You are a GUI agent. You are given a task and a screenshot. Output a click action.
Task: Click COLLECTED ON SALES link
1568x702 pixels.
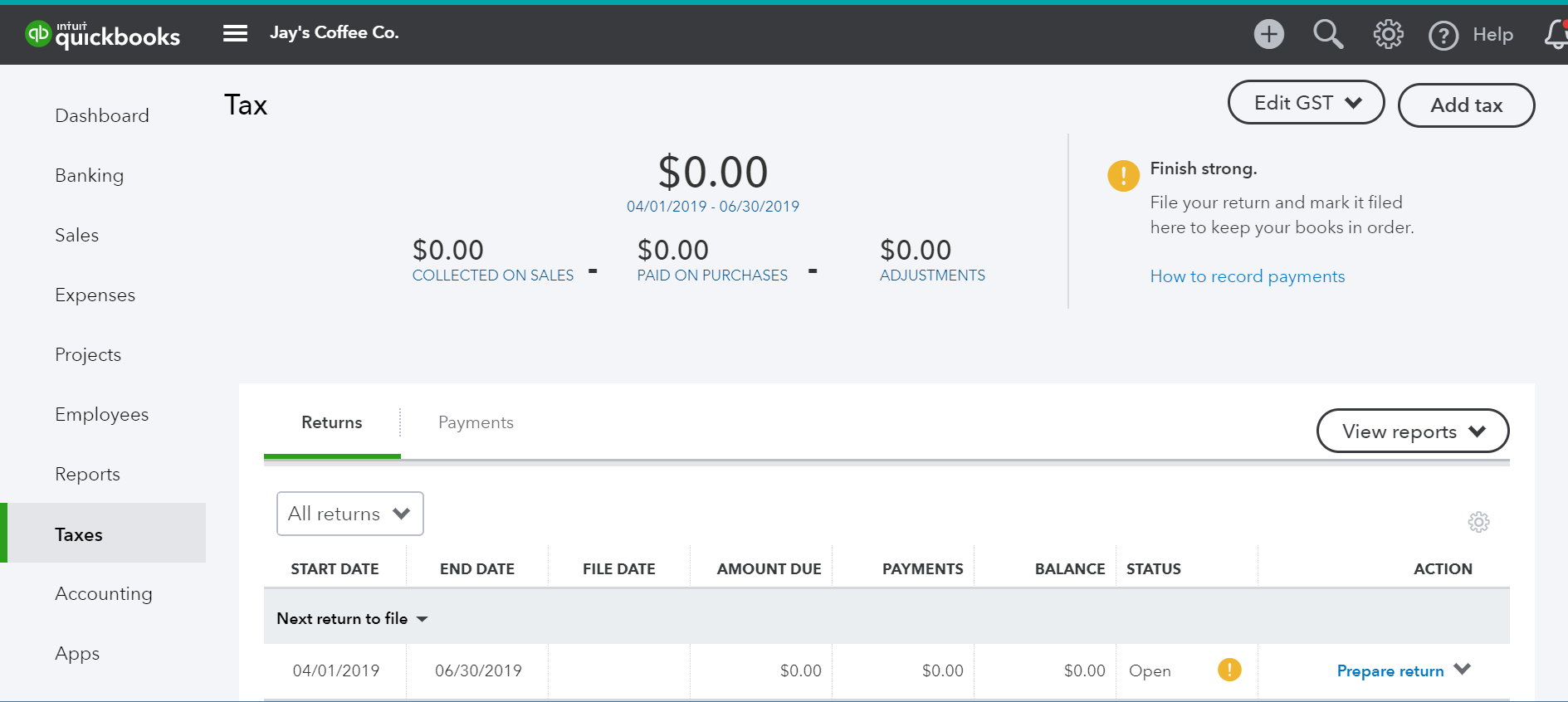pyautogui.click(x=492, y=275)
